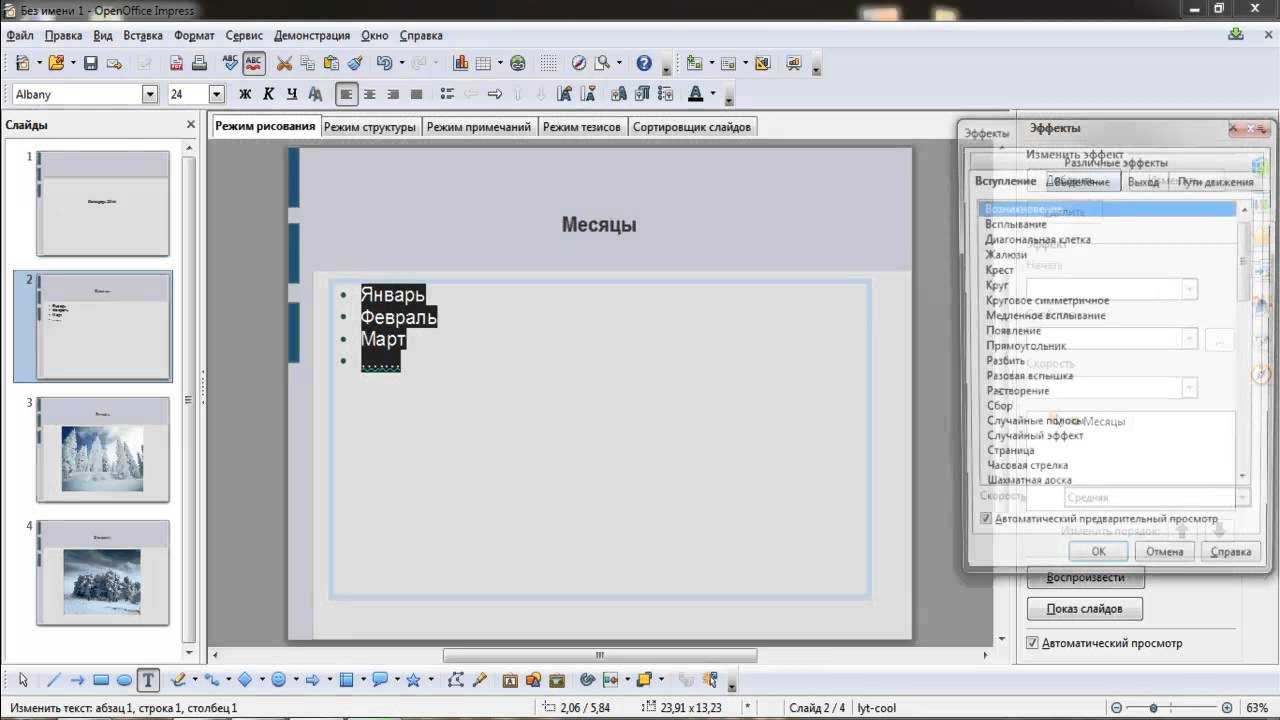Click the Показ слайдов button
The height and width of the screenshot is (720, 1280).
[1085, 609]
